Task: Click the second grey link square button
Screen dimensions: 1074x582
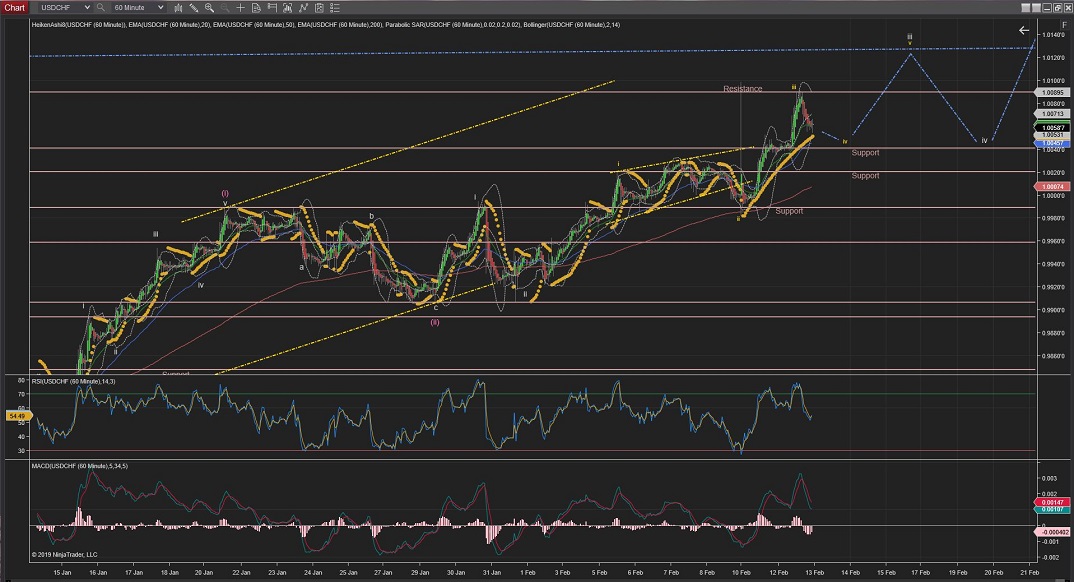Action: (1036, 8)
